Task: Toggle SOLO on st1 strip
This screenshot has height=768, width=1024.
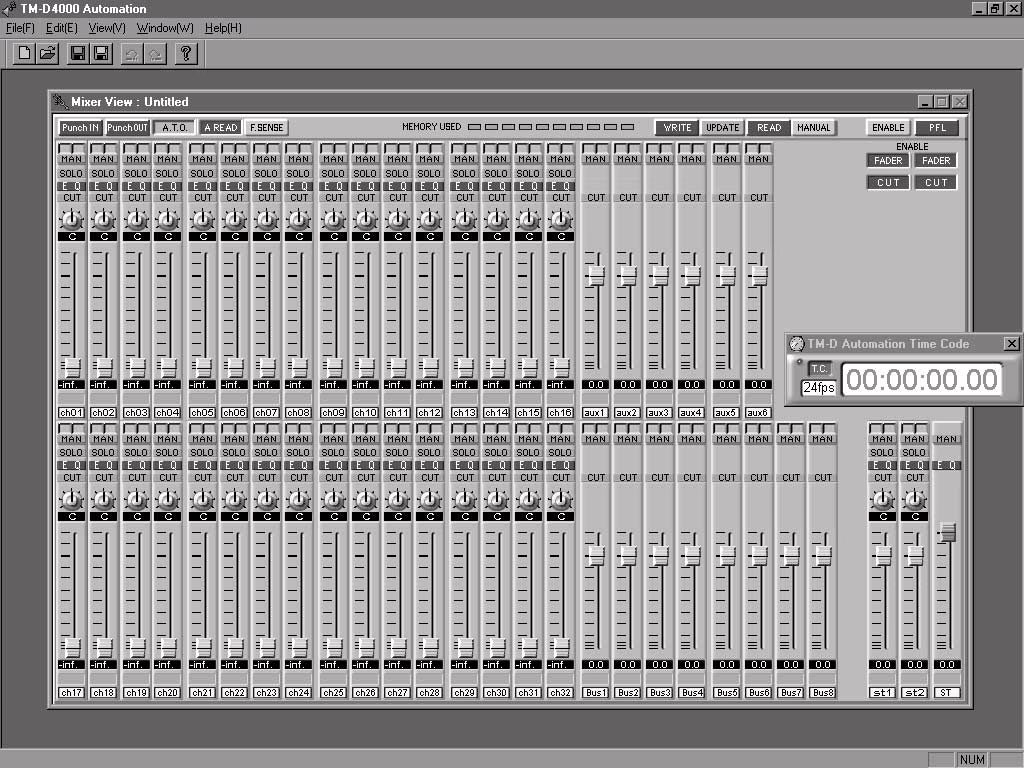Action: 882,453
